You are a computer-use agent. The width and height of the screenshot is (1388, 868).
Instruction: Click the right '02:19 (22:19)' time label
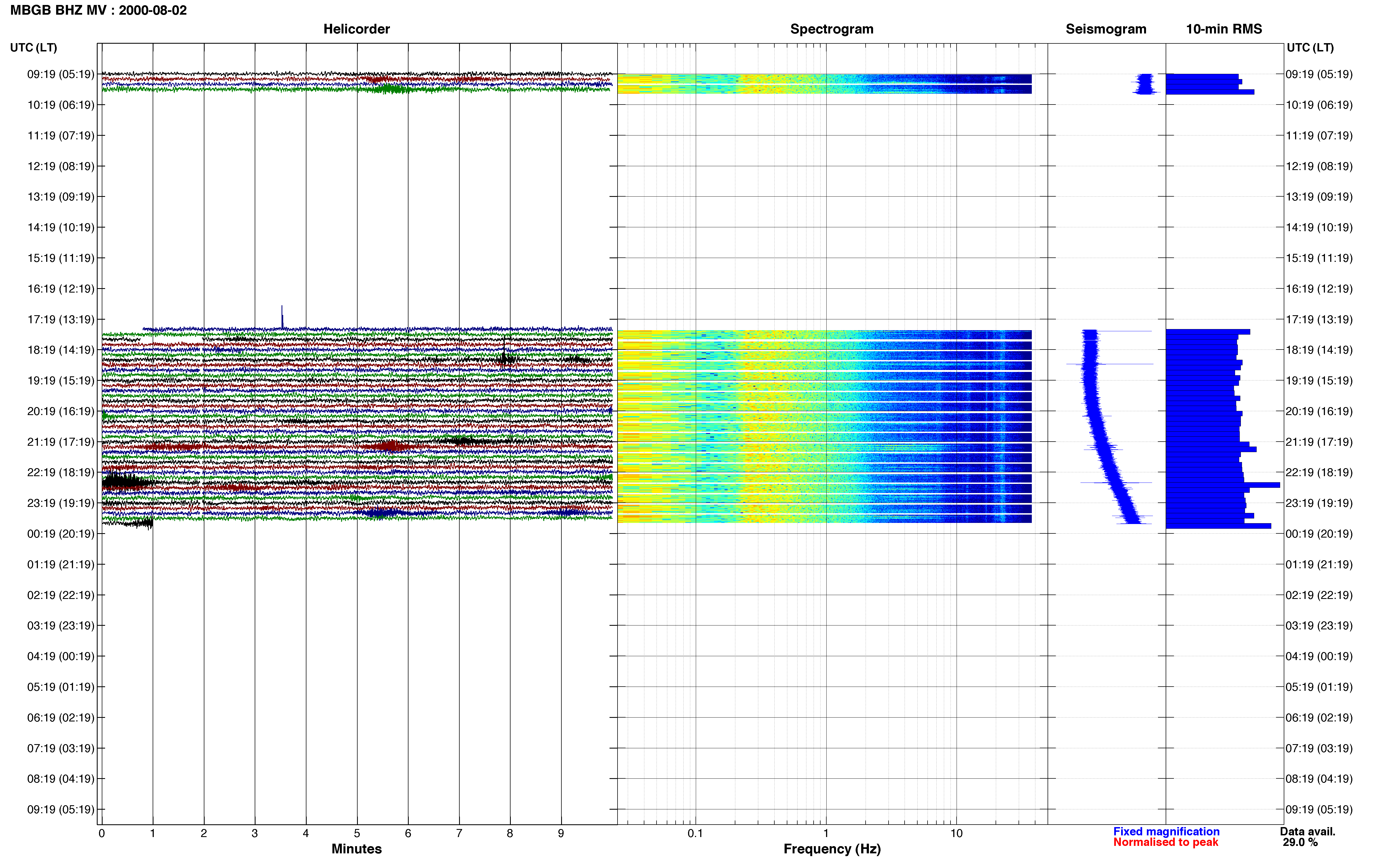(x=1319, y=595)
